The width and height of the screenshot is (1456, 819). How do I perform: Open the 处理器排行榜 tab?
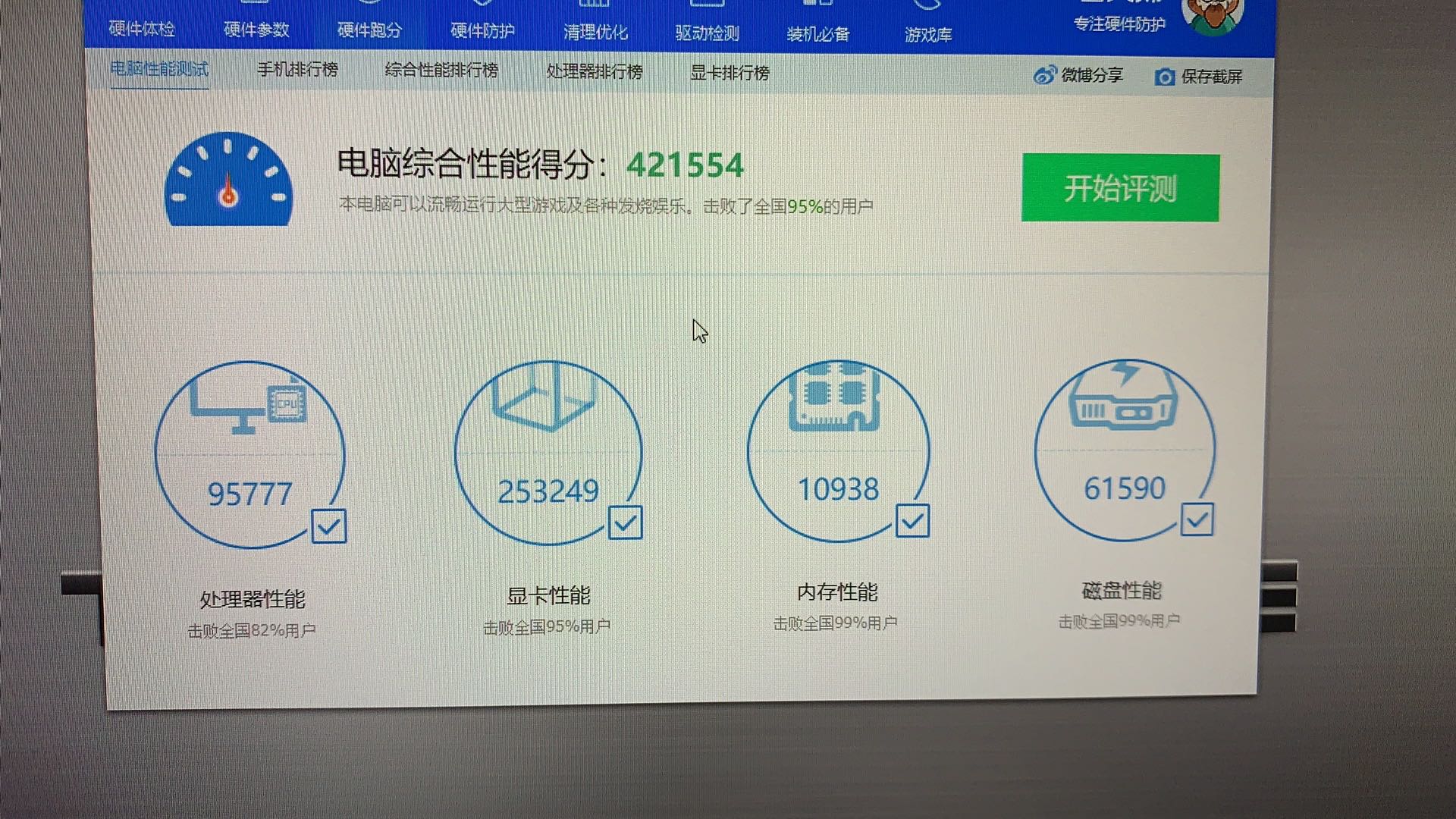coord(594,72)
